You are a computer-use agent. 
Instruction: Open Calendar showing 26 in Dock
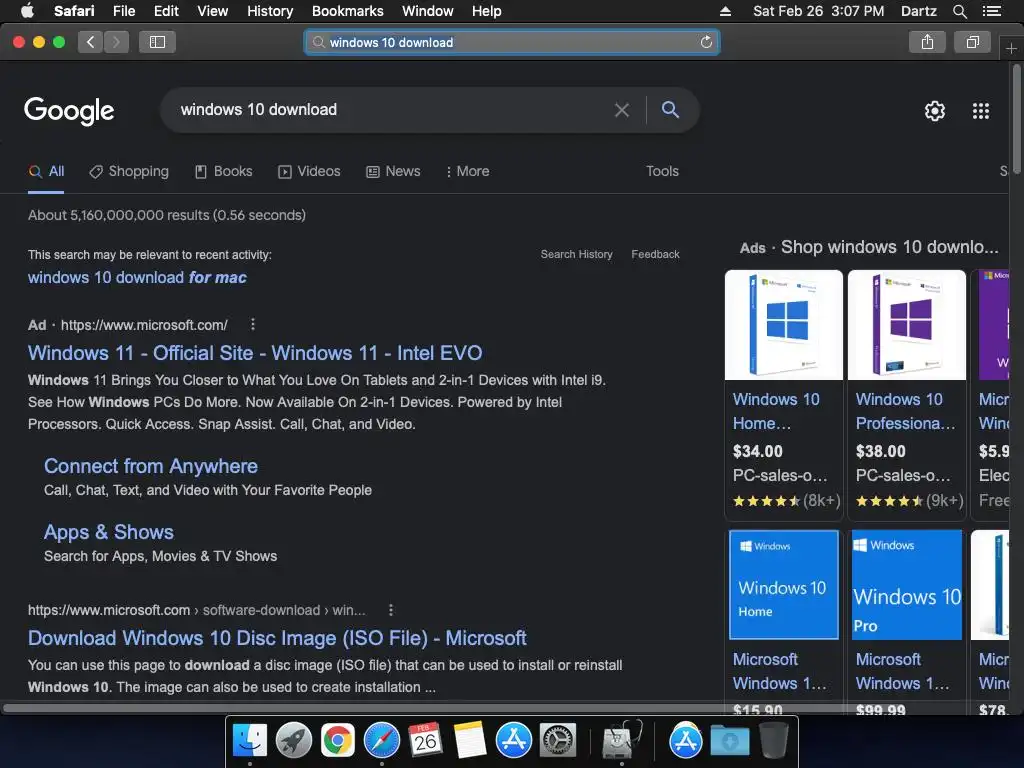pos(425,741)
